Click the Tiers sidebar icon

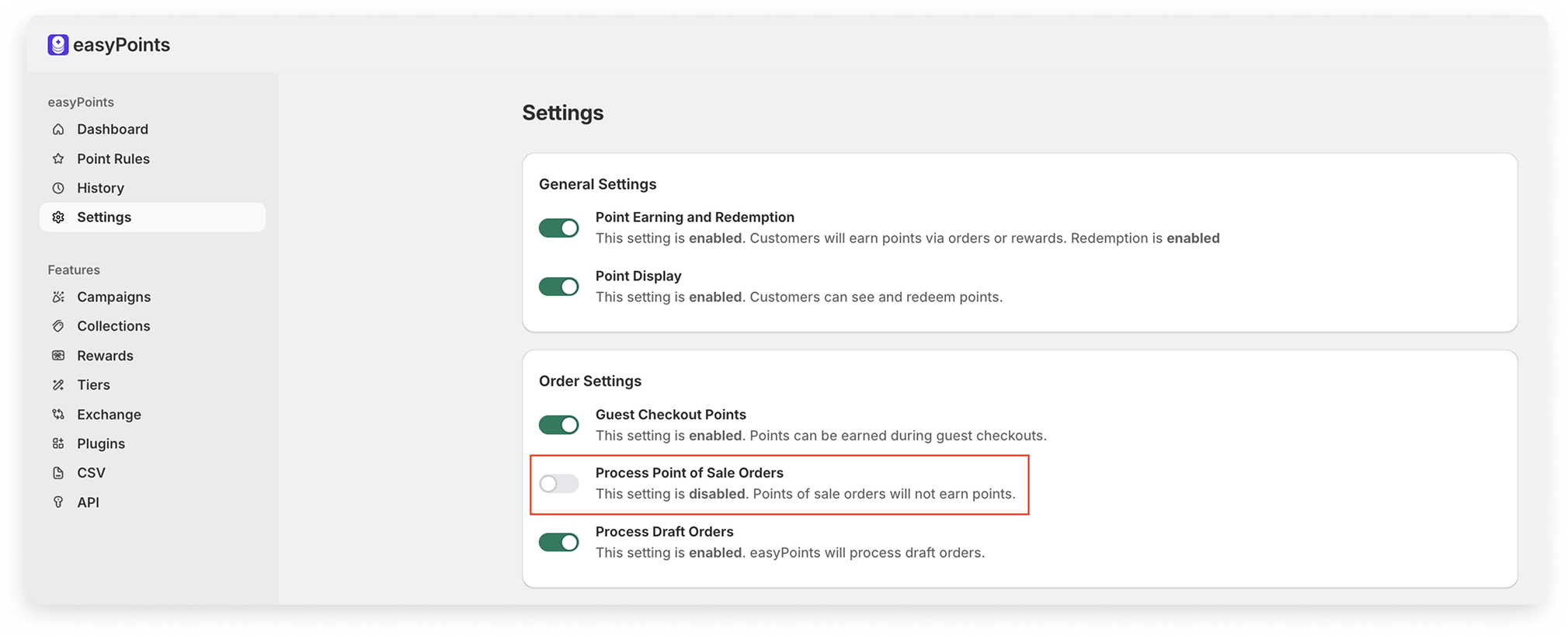click(58, 385)
